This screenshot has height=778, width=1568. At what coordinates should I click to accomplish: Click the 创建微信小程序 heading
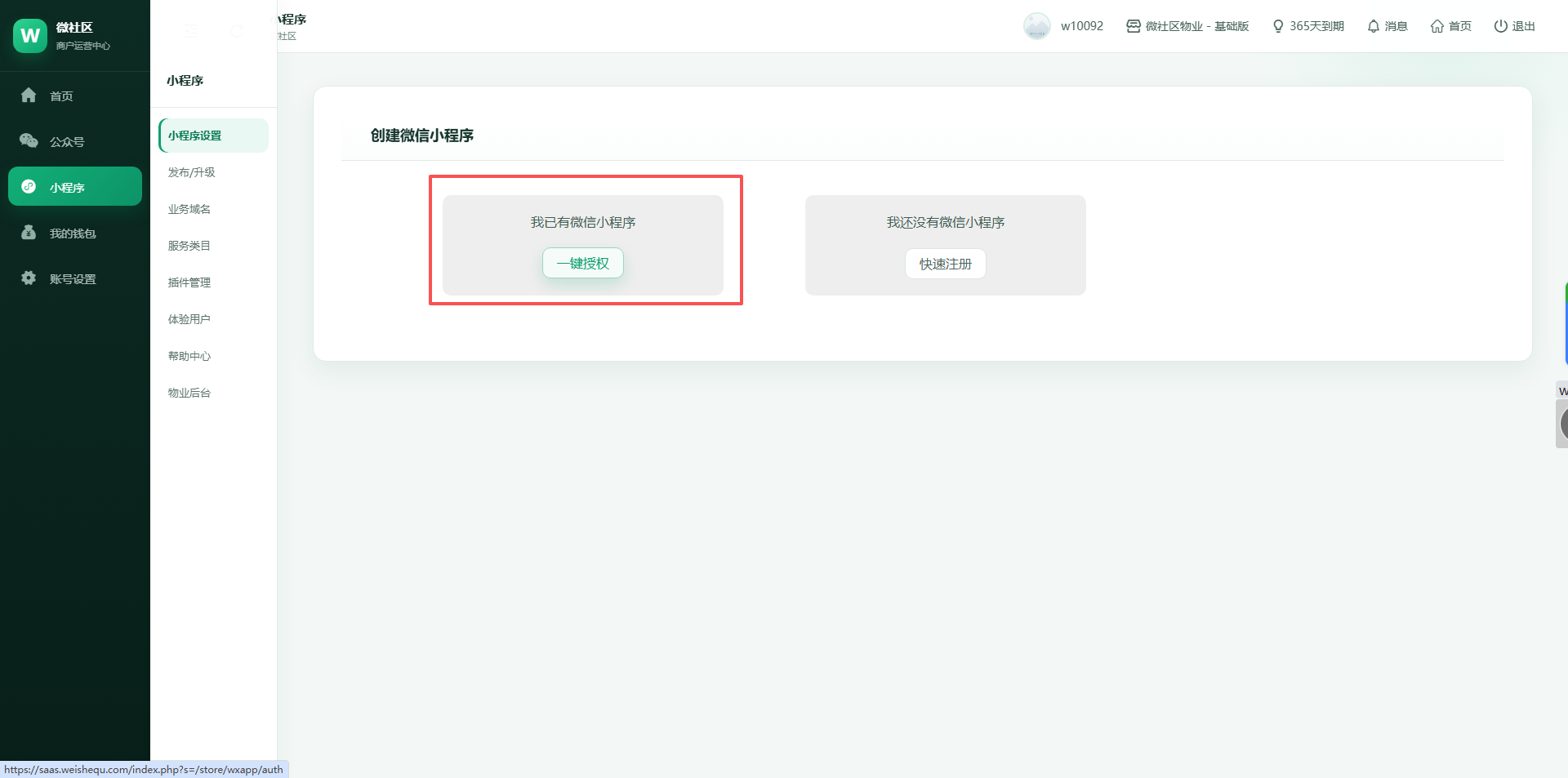pos(422,136)
